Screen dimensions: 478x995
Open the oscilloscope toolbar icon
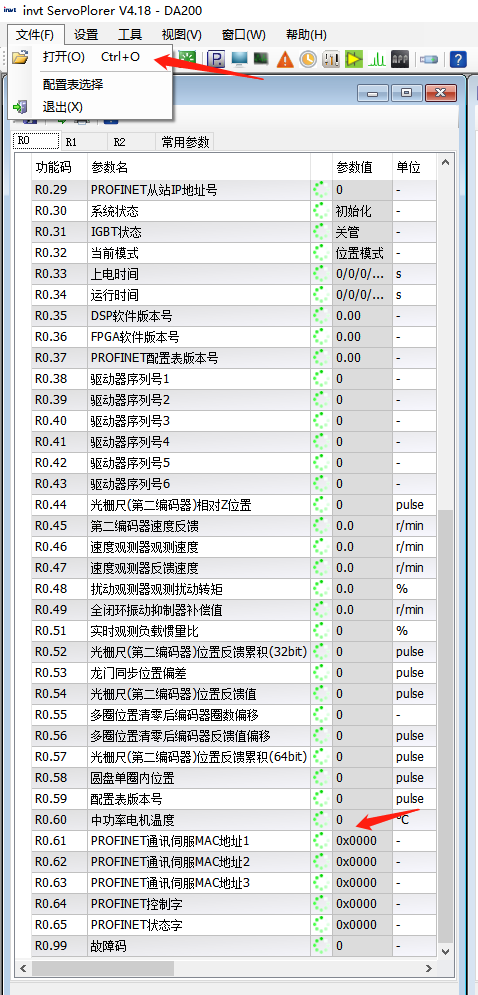click(x=261, y=59)
